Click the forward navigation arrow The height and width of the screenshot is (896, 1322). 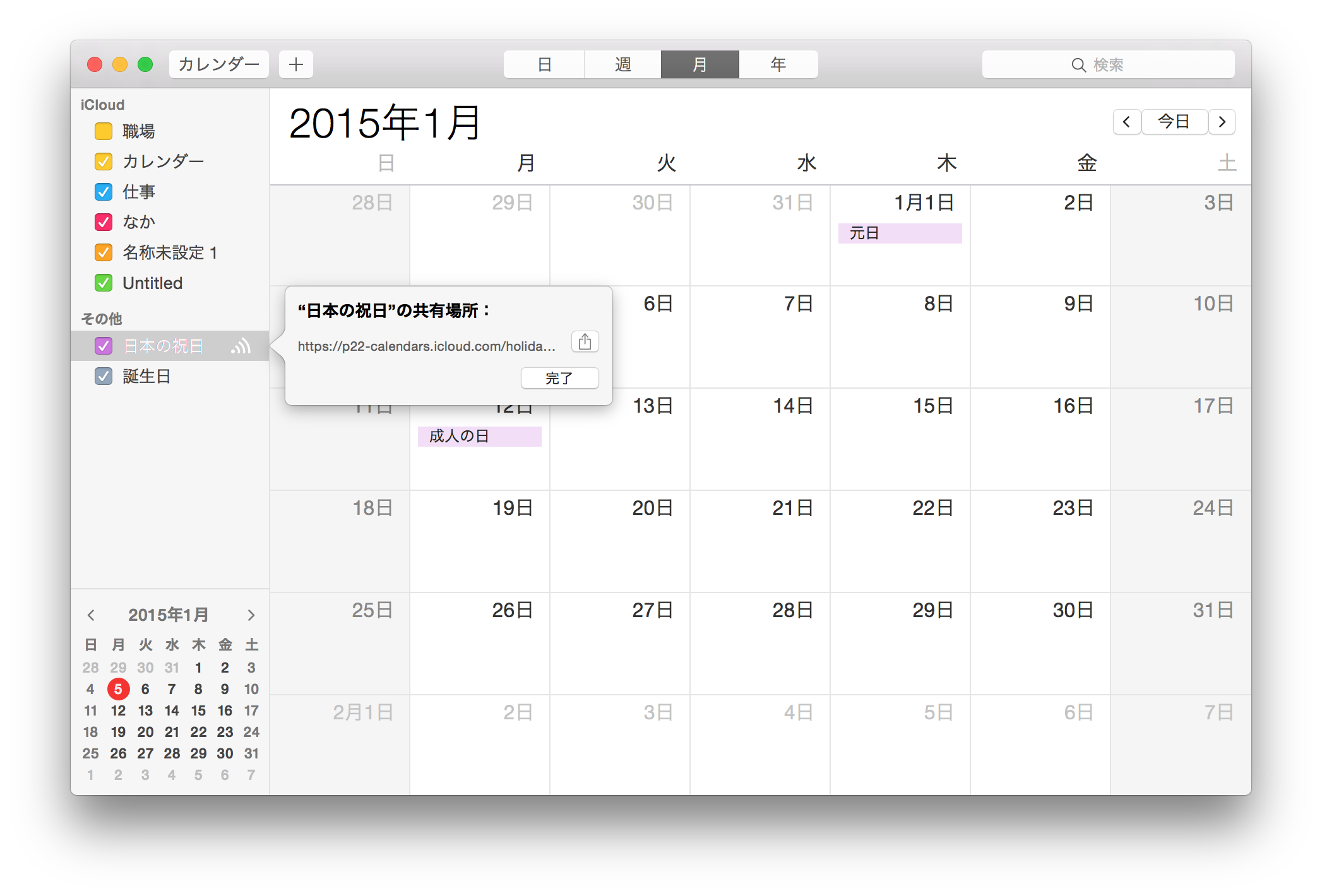[1224, 120]
